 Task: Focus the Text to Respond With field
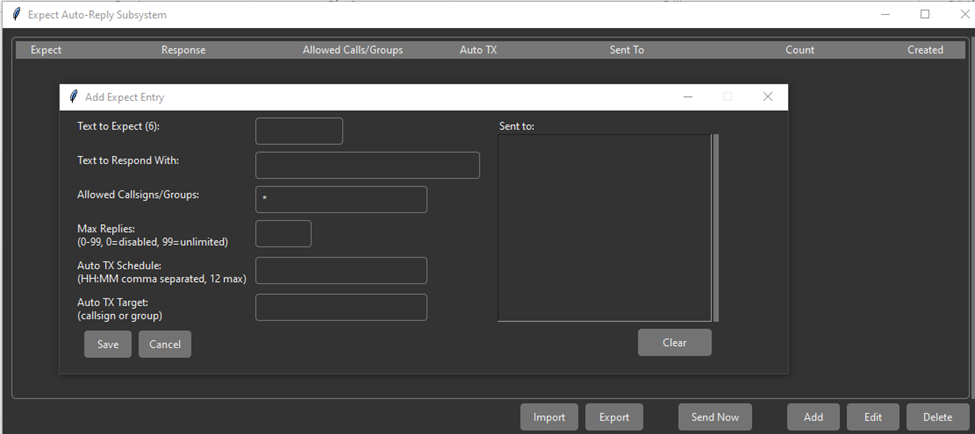coord(367,165)
